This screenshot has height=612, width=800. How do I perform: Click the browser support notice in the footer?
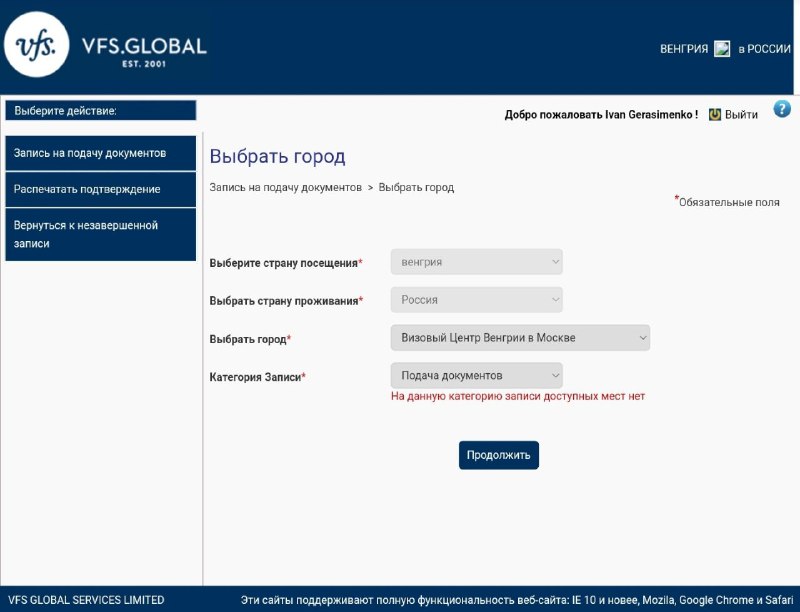pos(517,600)
